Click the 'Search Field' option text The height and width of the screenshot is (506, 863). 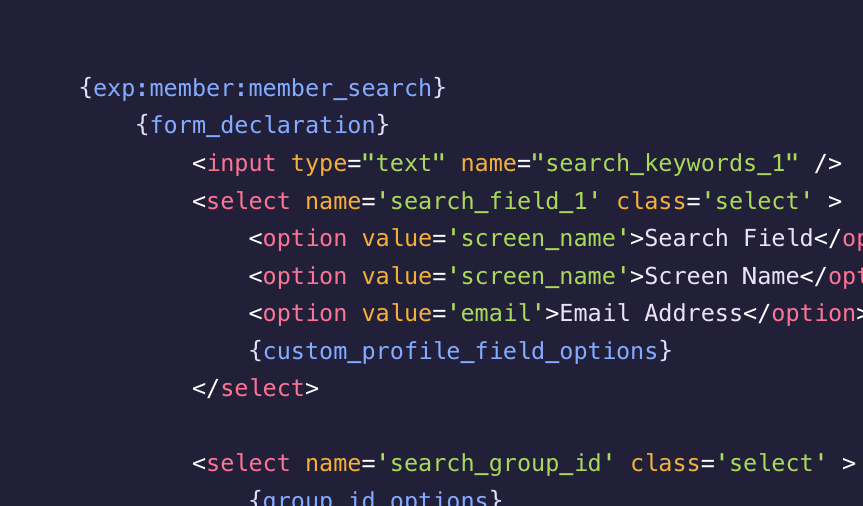pyautogui.click(x=728, y=238)
